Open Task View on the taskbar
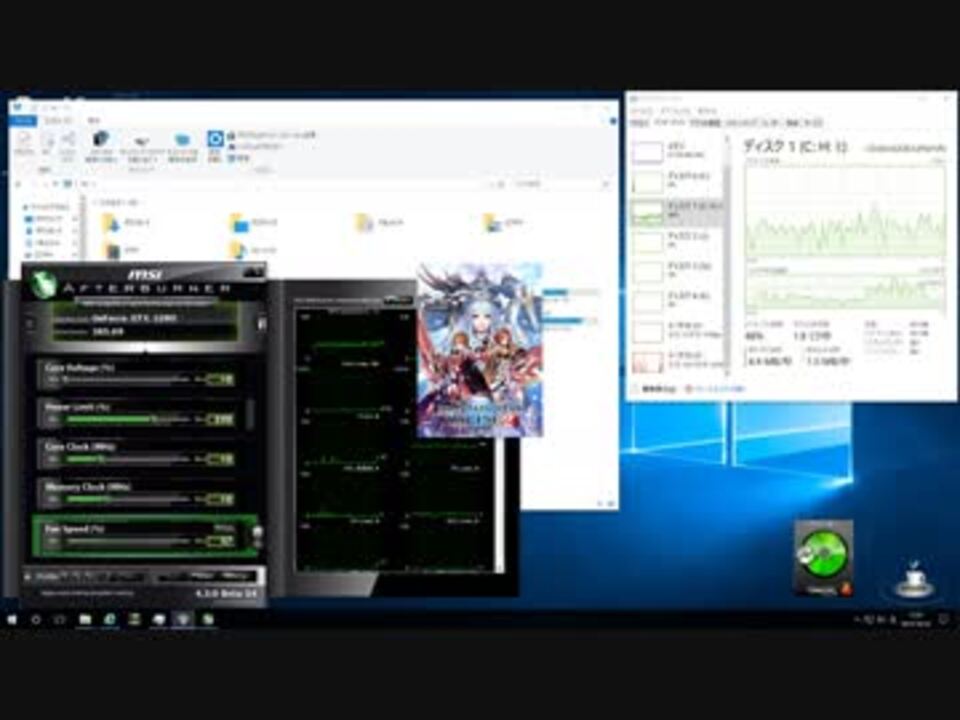Image resolution: width=960 pixels, height=720 pixels. 60,620
